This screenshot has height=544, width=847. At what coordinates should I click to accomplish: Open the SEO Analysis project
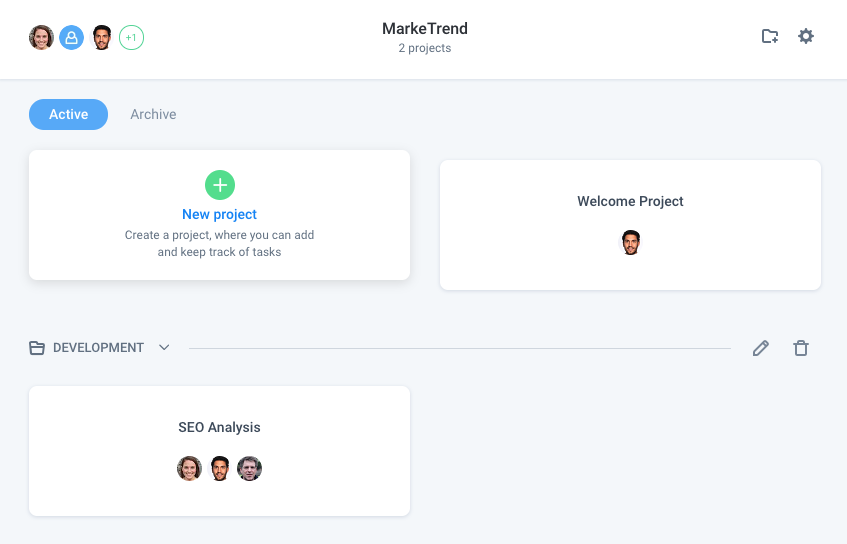(x=219, y=451)
